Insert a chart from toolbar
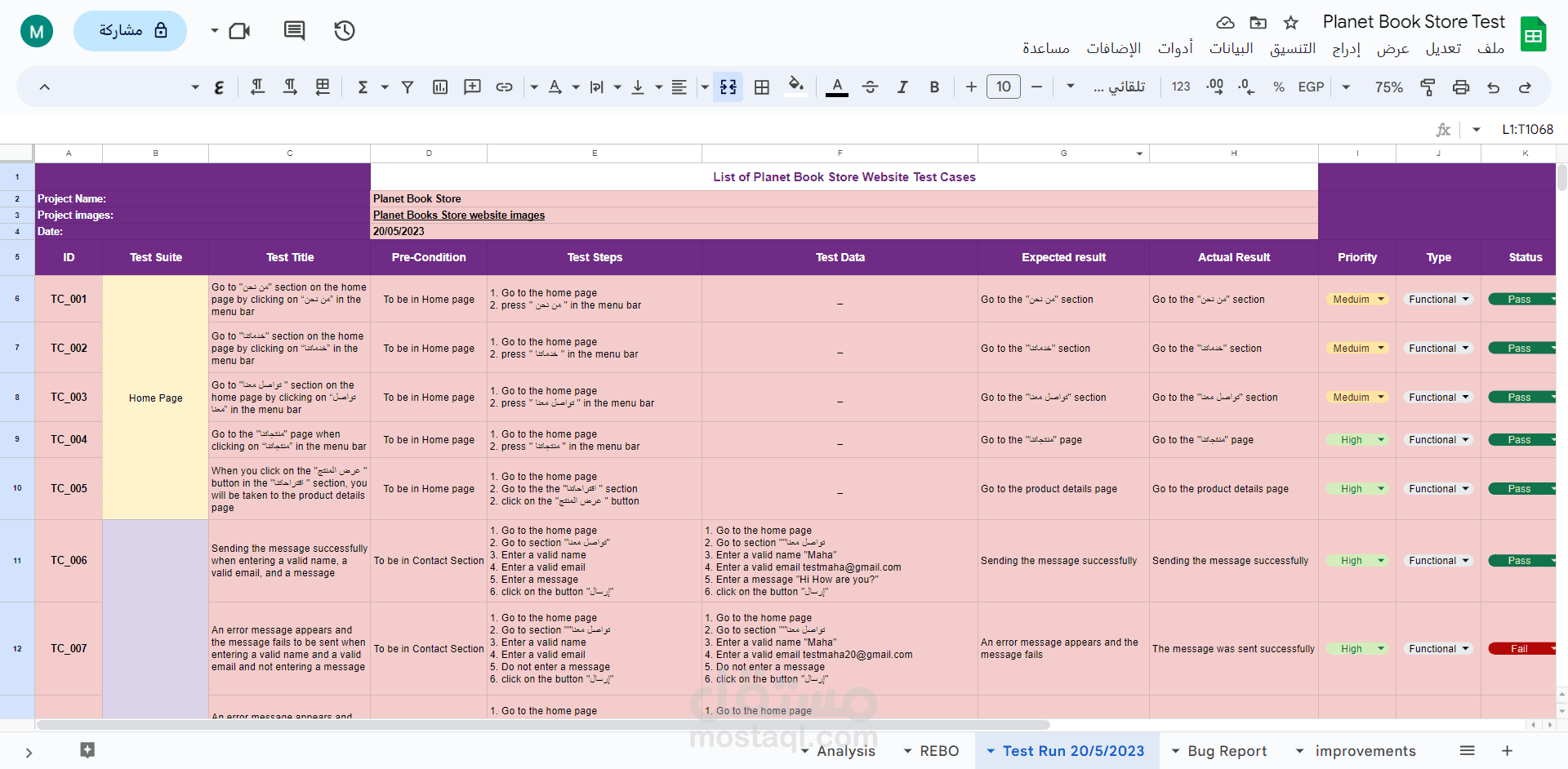This screenshot has width=1568, height=769. point(440,87)
